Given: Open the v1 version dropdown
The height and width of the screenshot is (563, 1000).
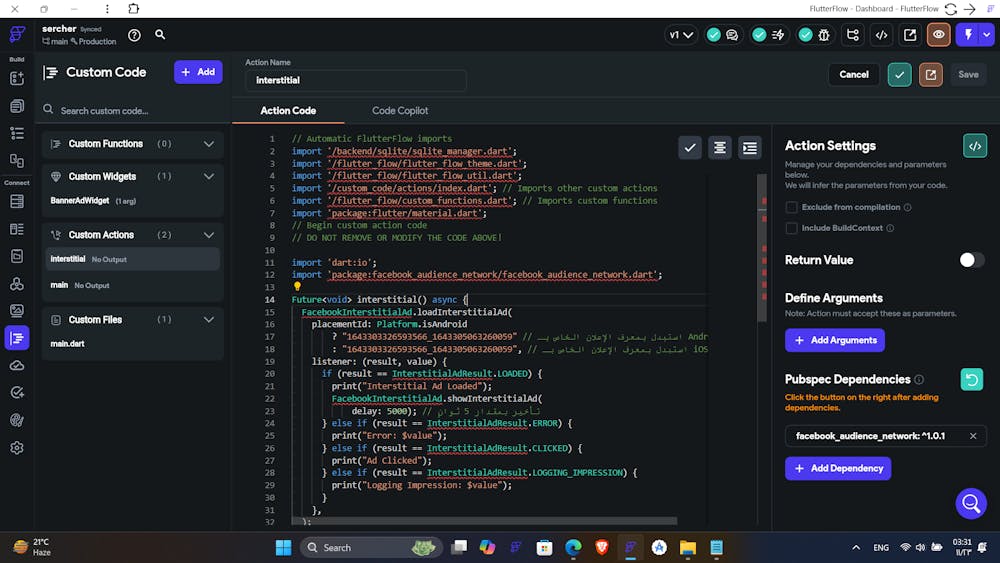Looking at the screenshot, I should pos(681,35).
